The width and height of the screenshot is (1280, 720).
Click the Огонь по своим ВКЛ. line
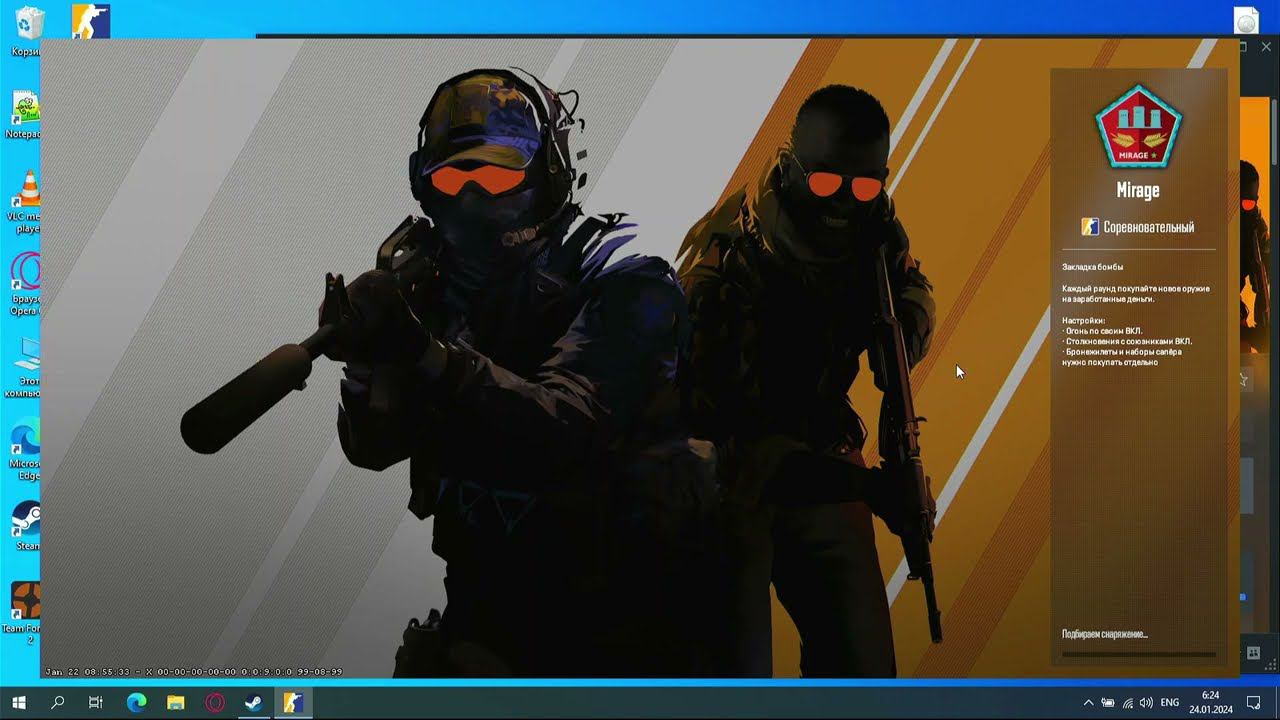coord(1102,331)
